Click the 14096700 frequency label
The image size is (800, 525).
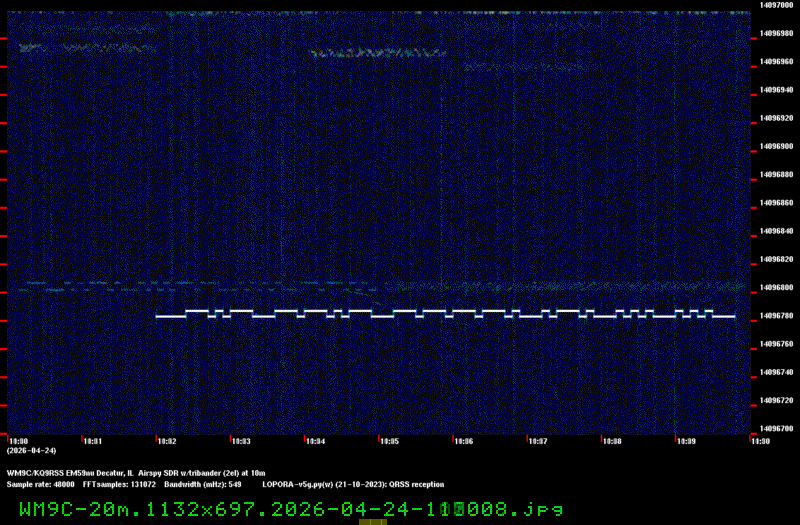pos(777,429)
